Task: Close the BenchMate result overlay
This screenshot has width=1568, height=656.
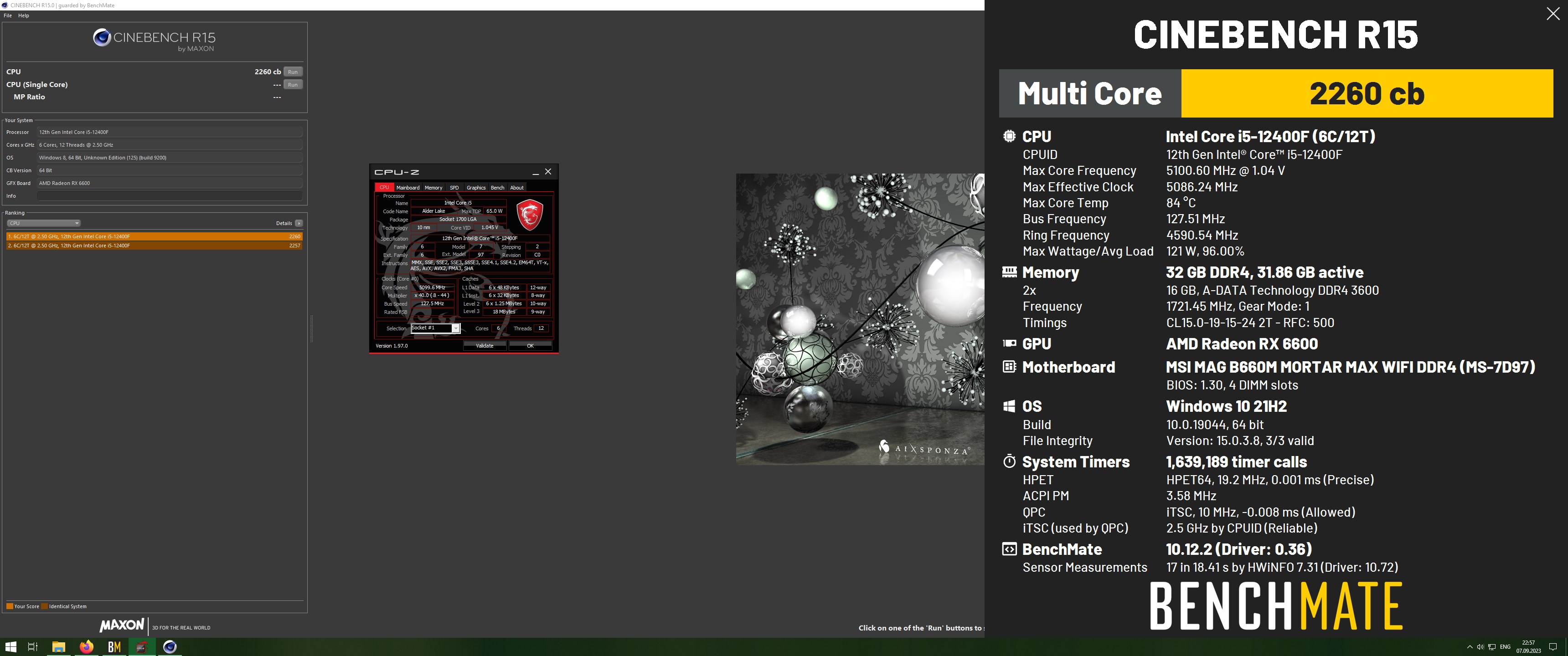Action: coord(1553,14)
